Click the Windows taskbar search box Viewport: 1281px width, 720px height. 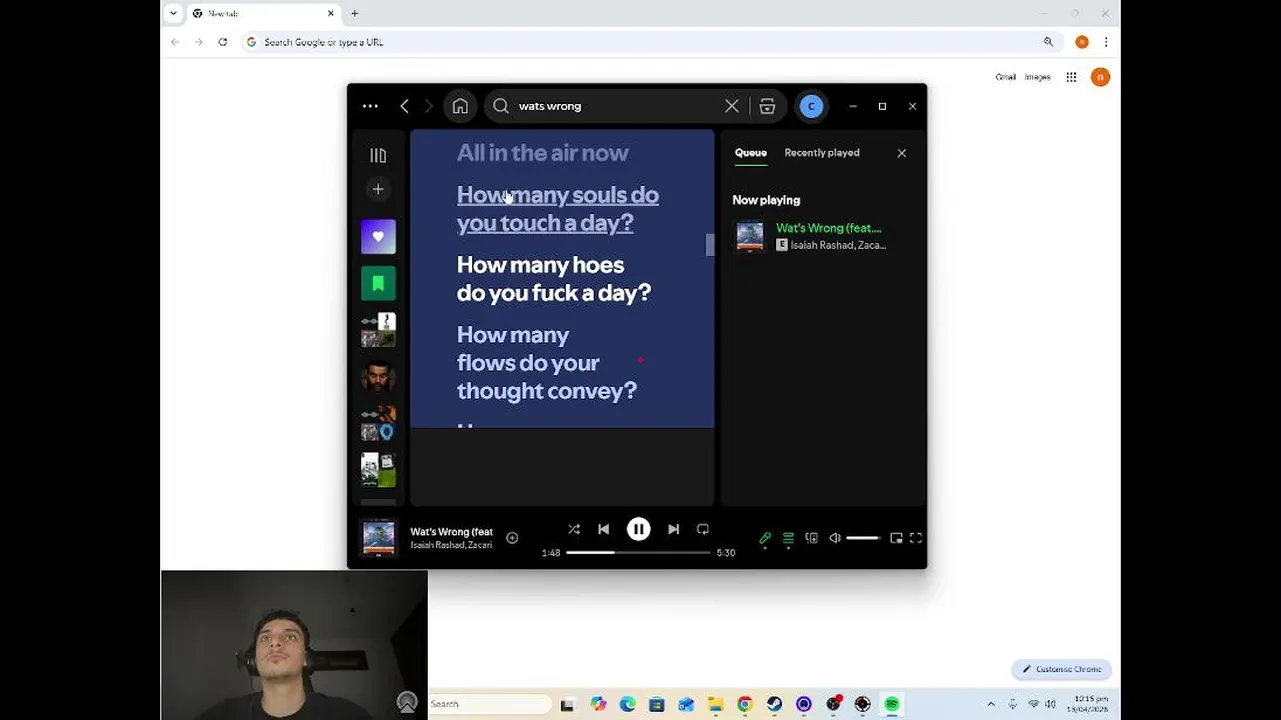point(490,704)
